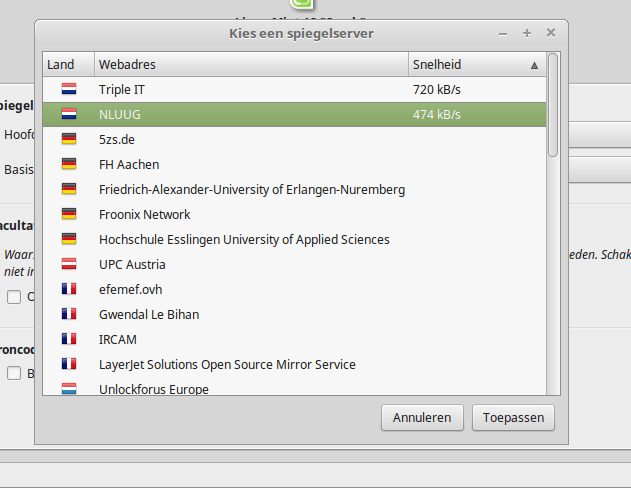
Task: Select the 5zs.de mirror
Action: point(294,139)
